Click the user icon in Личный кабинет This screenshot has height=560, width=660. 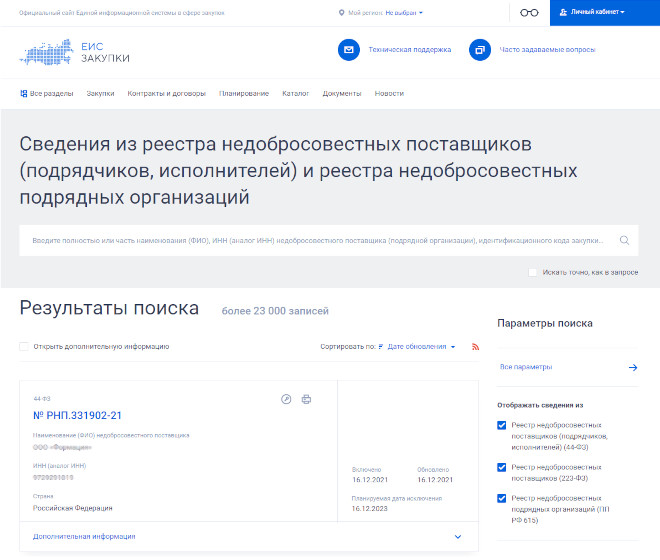coord(564,12)
